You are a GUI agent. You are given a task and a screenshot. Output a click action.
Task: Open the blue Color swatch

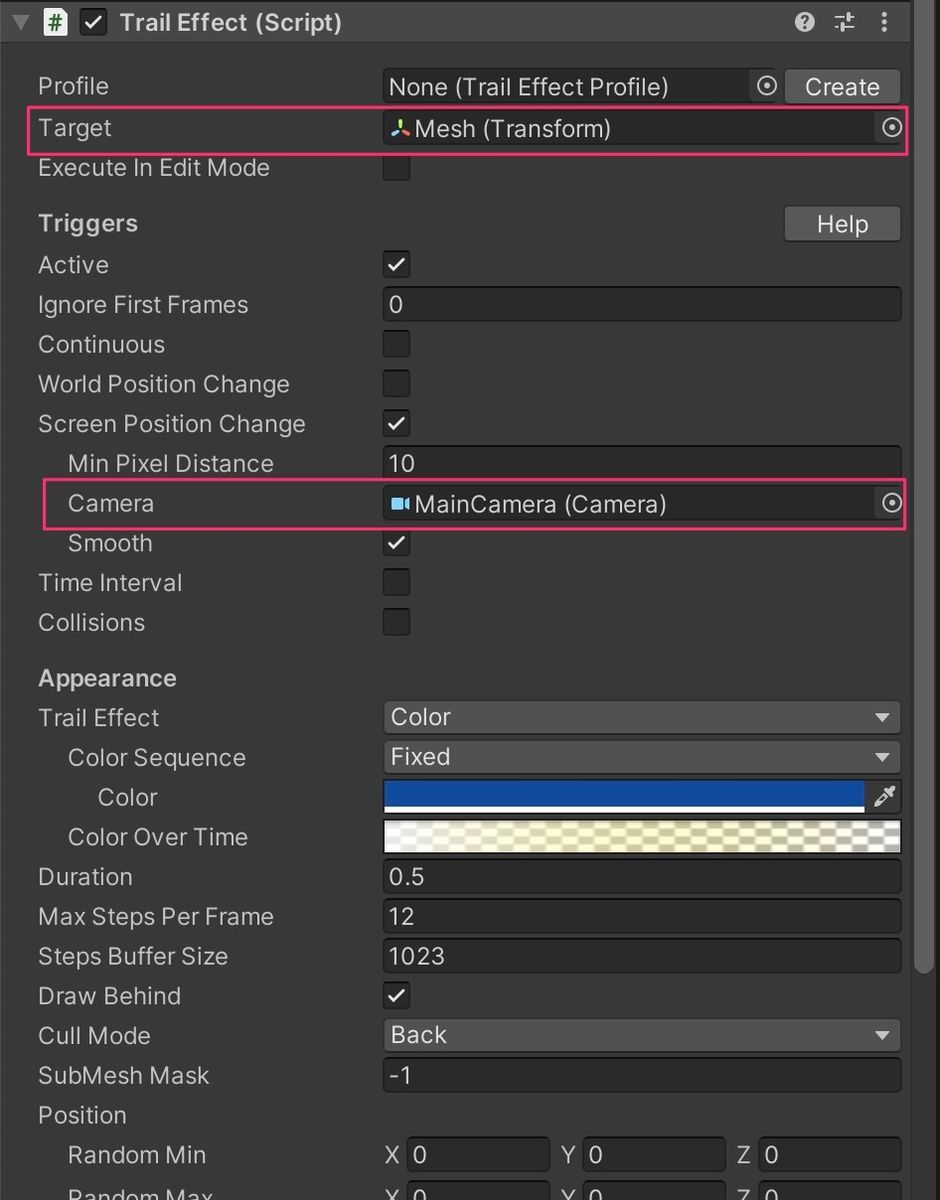coord(624,796)
